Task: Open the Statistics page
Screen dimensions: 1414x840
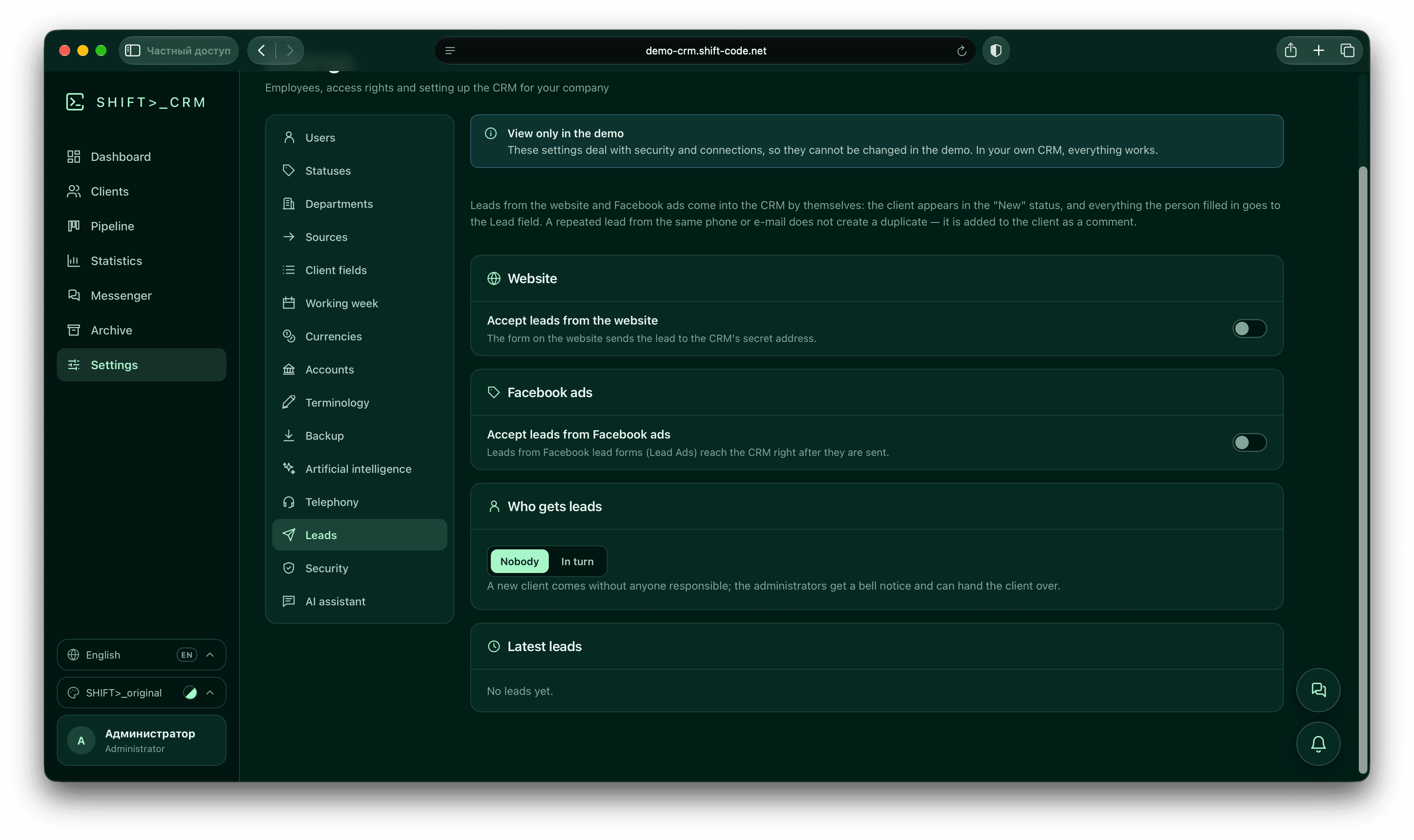Action: pyautogui.click(x=142, y=261)
